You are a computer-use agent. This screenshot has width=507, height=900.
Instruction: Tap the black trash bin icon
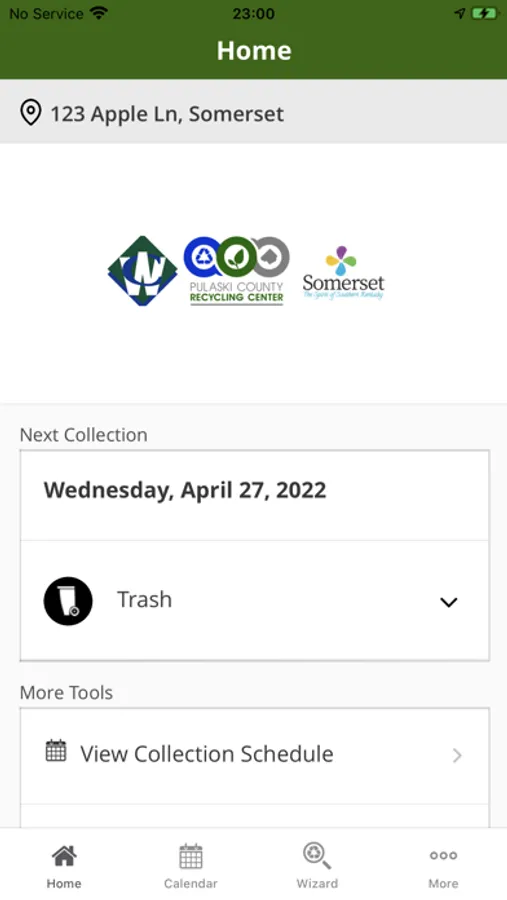pos(68,601)
